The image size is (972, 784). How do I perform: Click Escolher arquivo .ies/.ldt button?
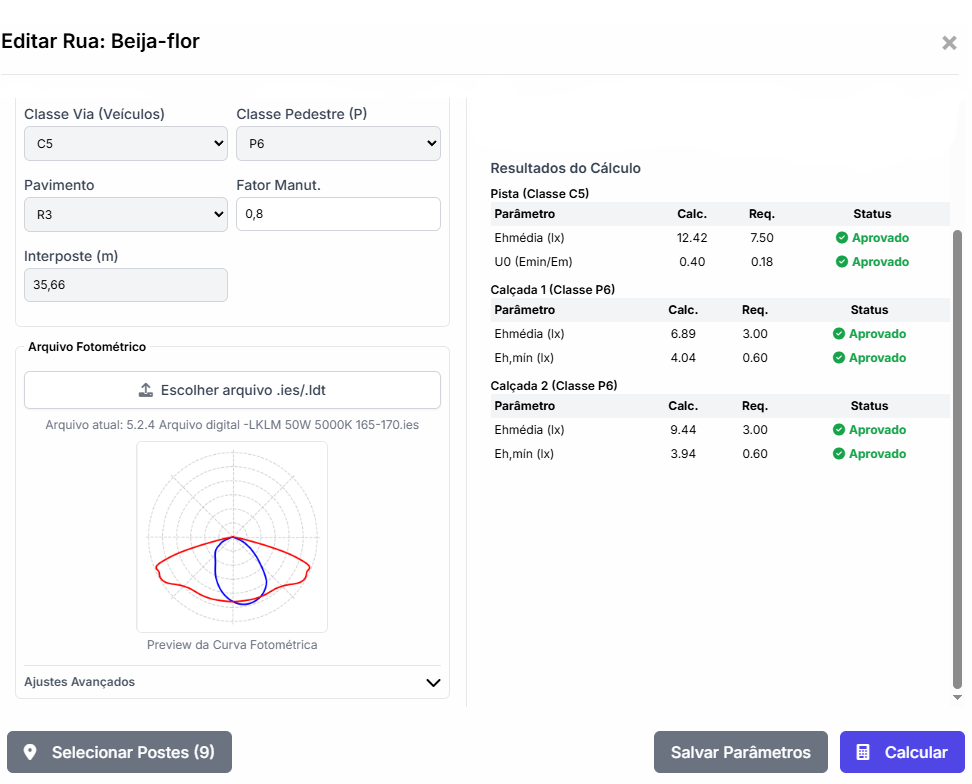click(232, 390)
